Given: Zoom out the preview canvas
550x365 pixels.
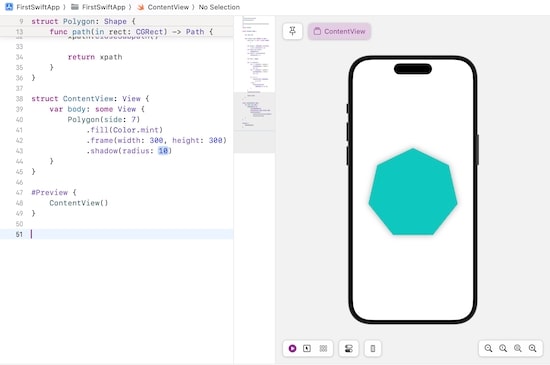Looking at the screenshot, I should [x=488, y=348].
